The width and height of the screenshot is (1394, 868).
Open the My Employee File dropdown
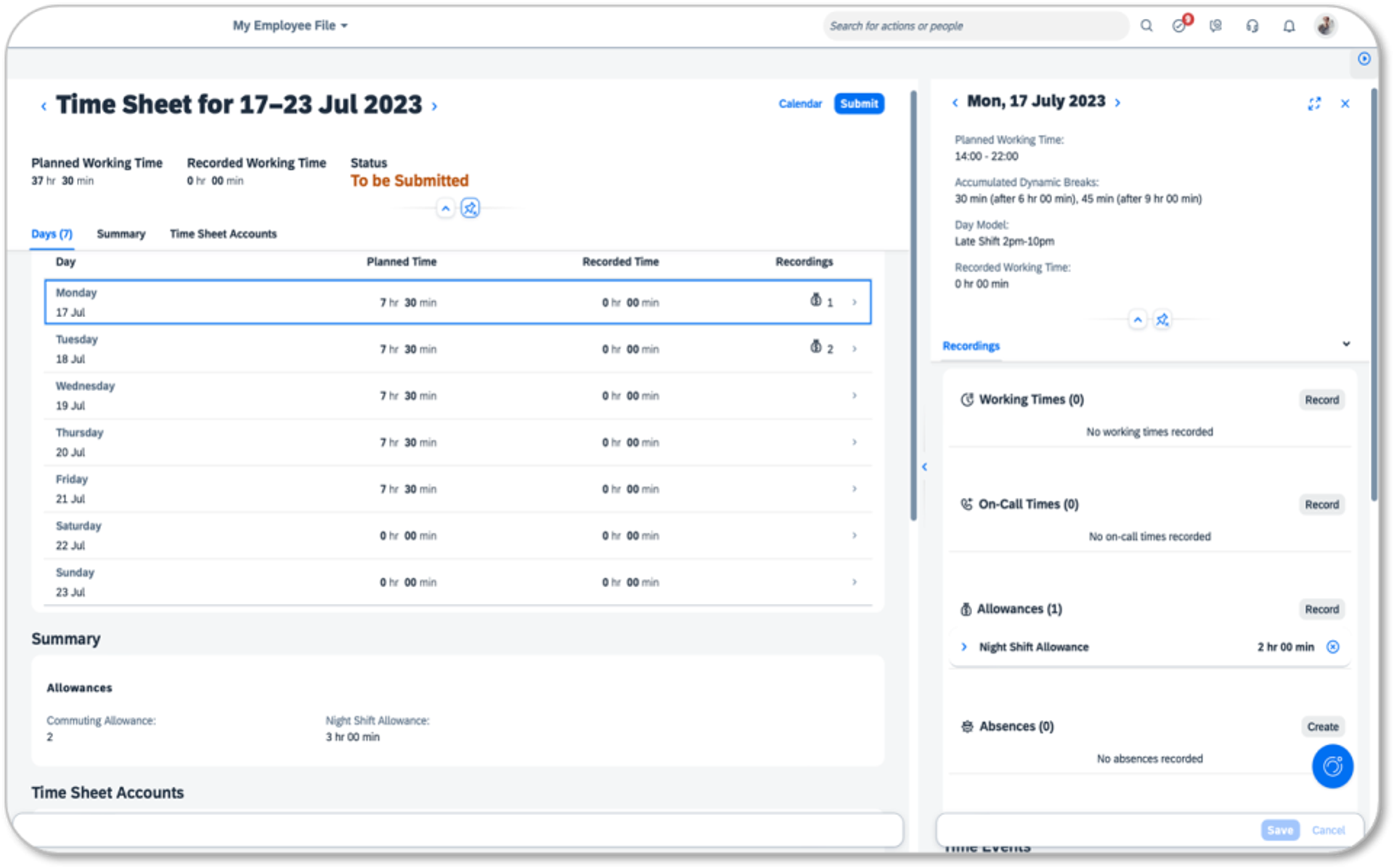(x=290, y=25)
